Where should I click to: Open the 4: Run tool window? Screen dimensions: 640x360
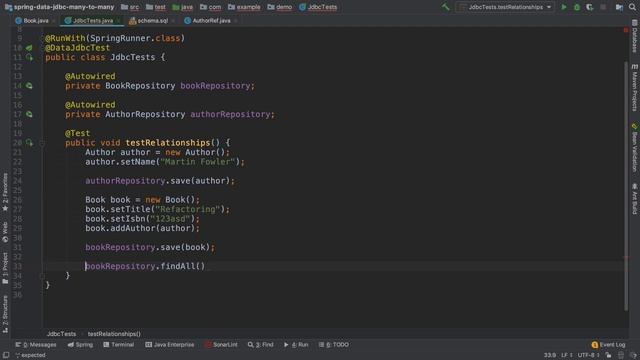(x=296, y=344)
